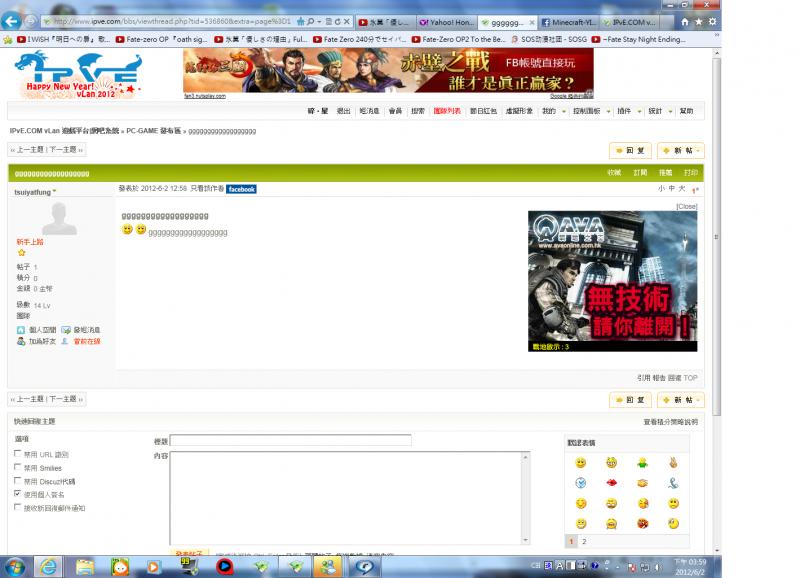Screen dimensions: 800x578
Task: Uncheck the 使用個人簽名 checkbox
Action: click(17, 494)
